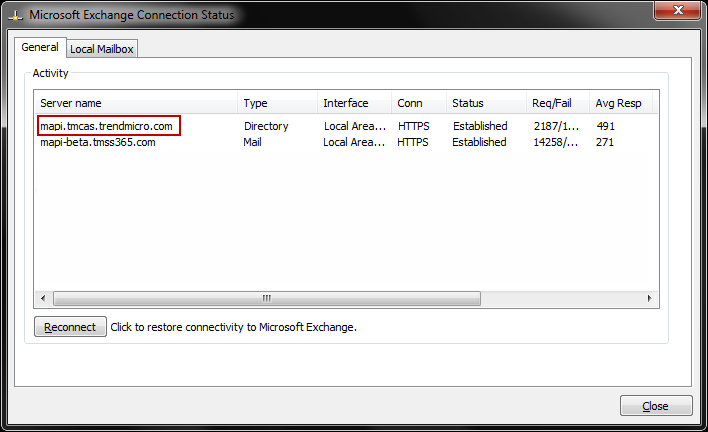708x432 pixels.
Task: Click the Close button at bottom
Action: (x=656, y=406)
